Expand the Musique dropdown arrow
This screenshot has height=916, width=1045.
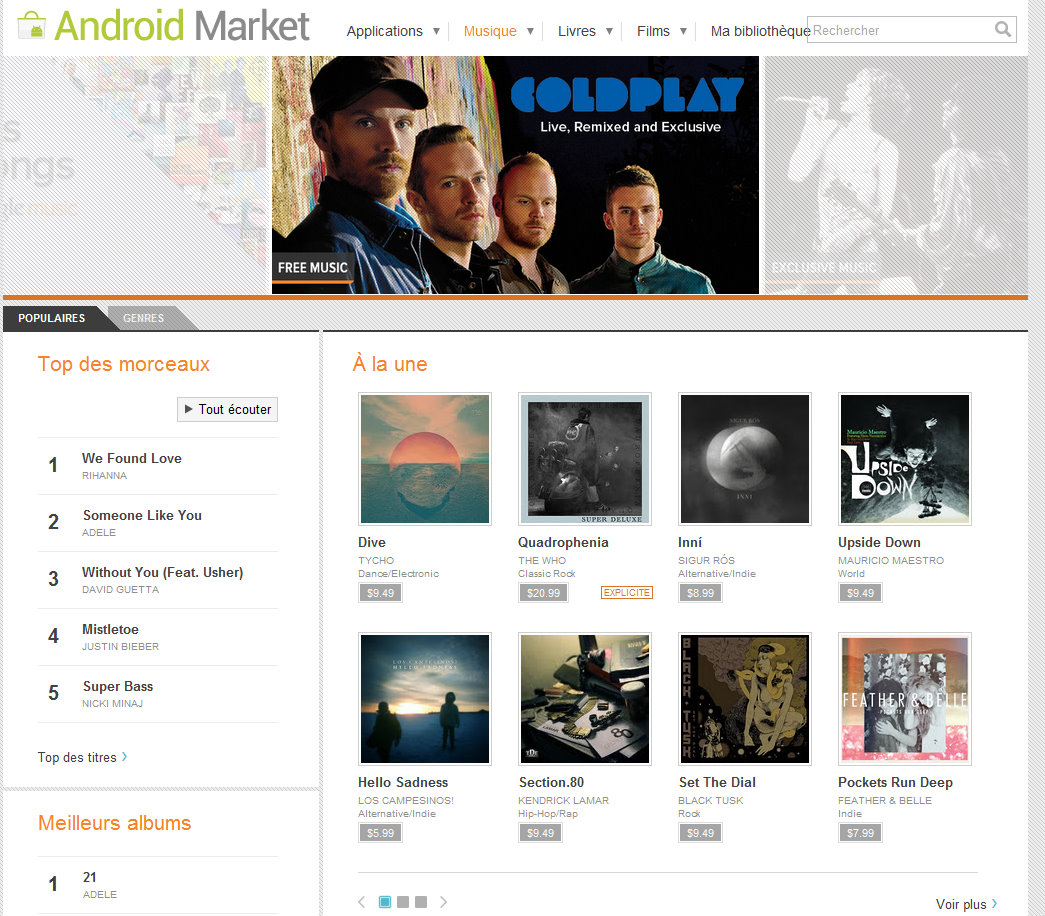[x=530, y=31]
